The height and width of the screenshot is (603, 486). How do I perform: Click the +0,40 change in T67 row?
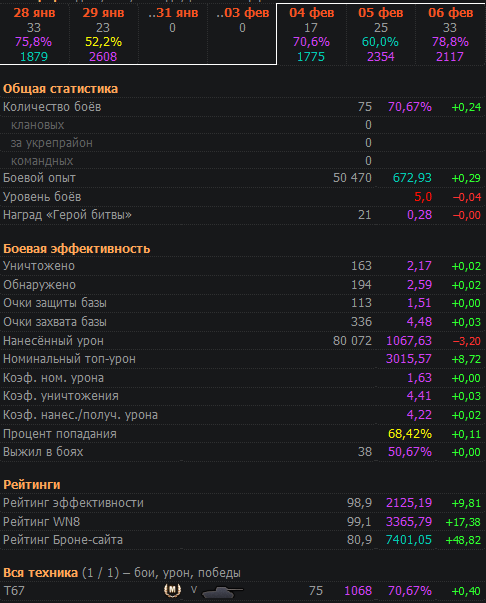point(466,591)
